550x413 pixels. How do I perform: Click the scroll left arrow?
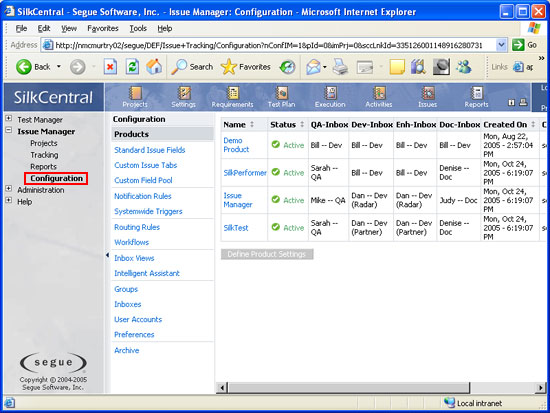click(x=222, y=388)
